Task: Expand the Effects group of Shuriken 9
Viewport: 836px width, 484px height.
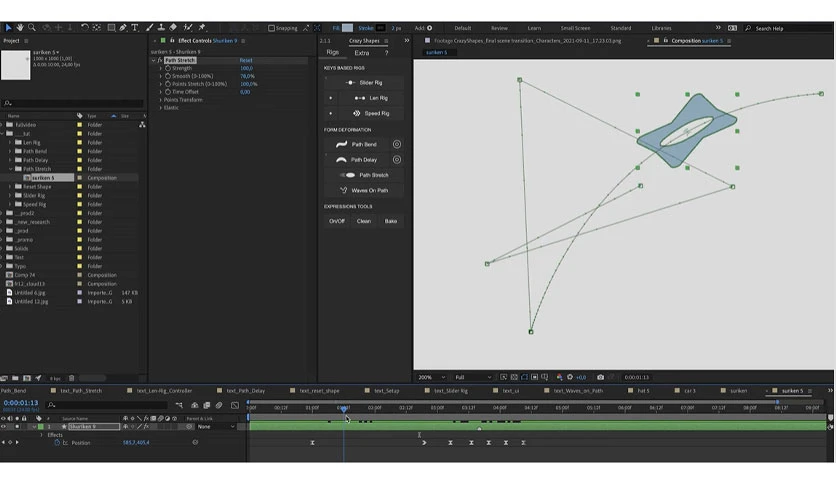Action: point(42,435)
